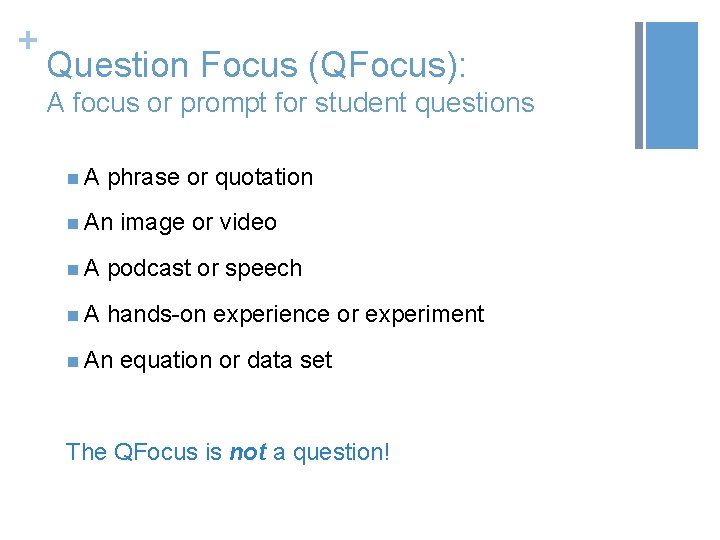
Task: Click the plus sign in top-left corner
Action: [x=26, y=40]
